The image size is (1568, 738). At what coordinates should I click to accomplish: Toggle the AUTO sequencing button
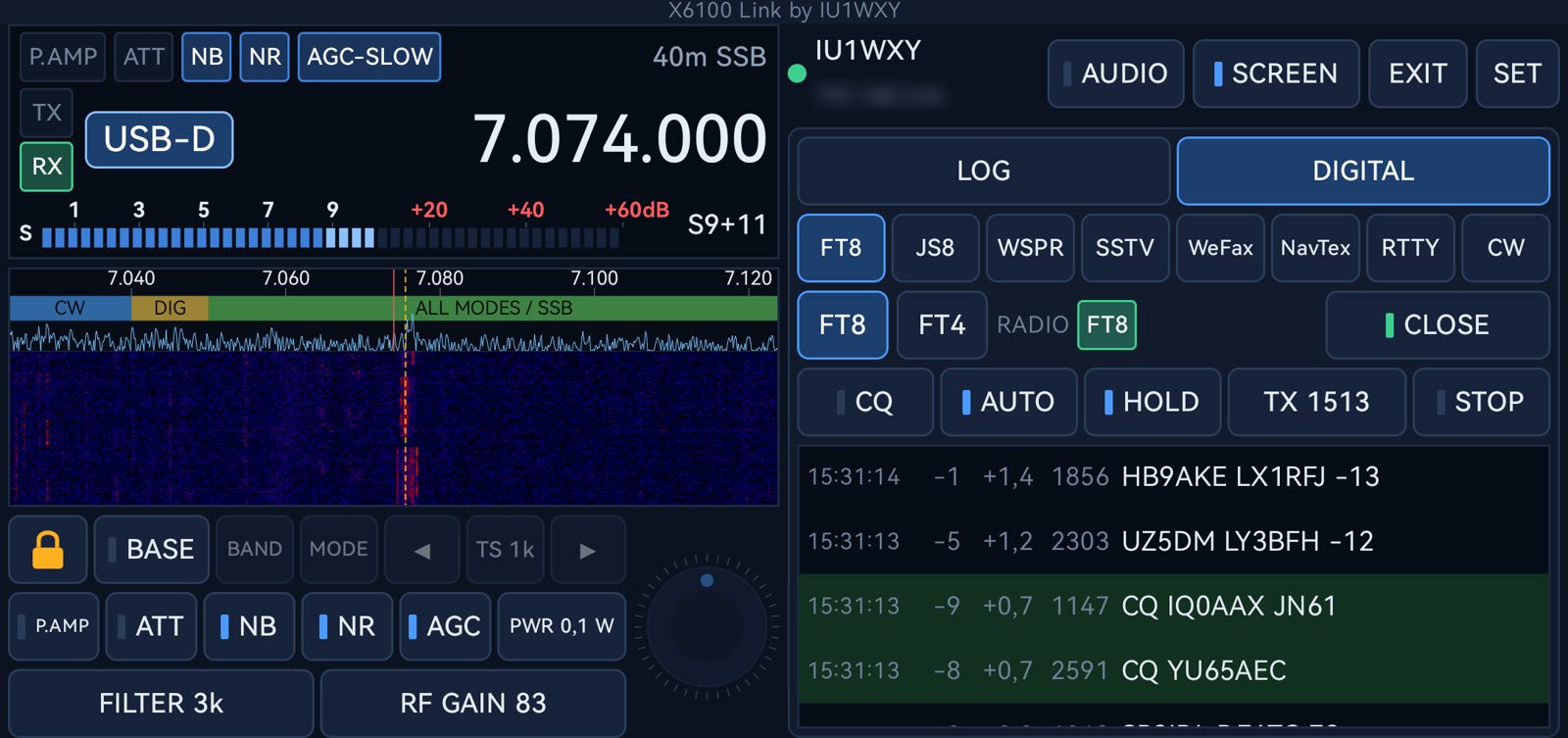pyautogui.click(x=1008, y=402)
